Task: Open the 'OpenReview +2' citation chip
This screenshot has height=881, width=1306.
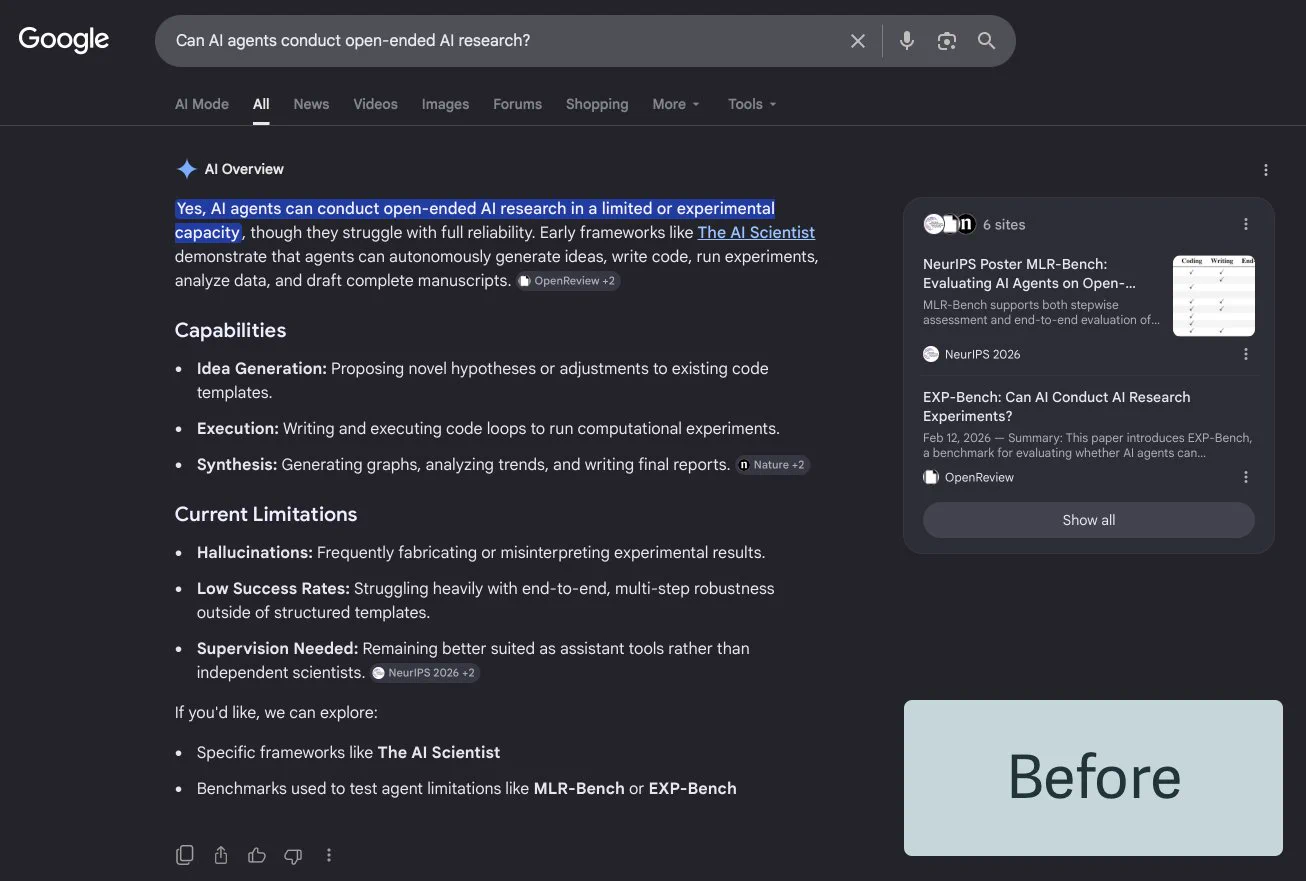Action: tap(568, 281)
